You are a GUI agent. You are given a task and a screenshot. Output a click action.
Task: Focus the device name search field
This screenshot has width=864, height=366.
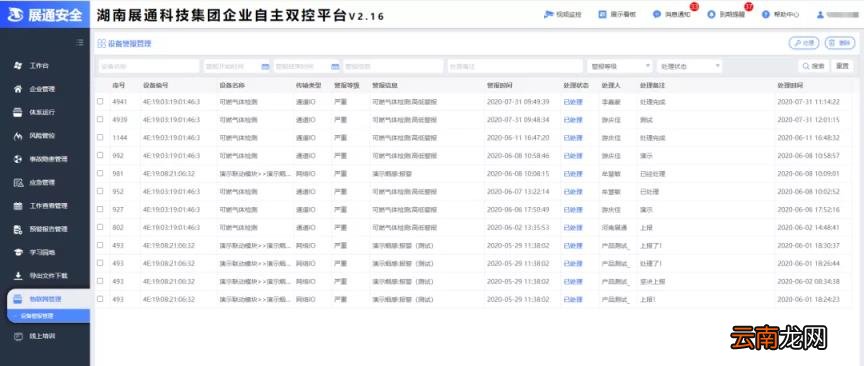(149, 66)
